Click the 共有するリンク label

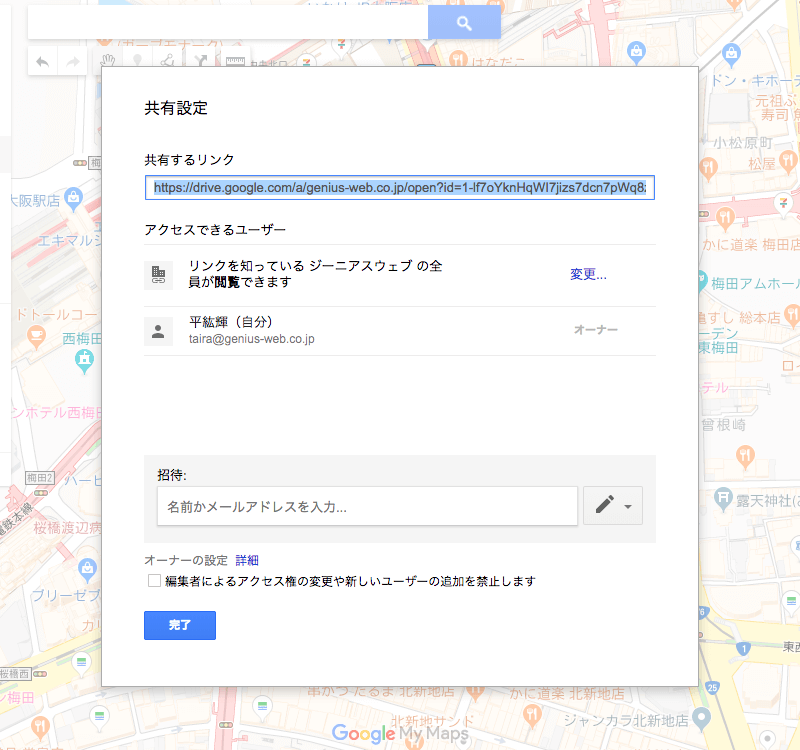189,160
